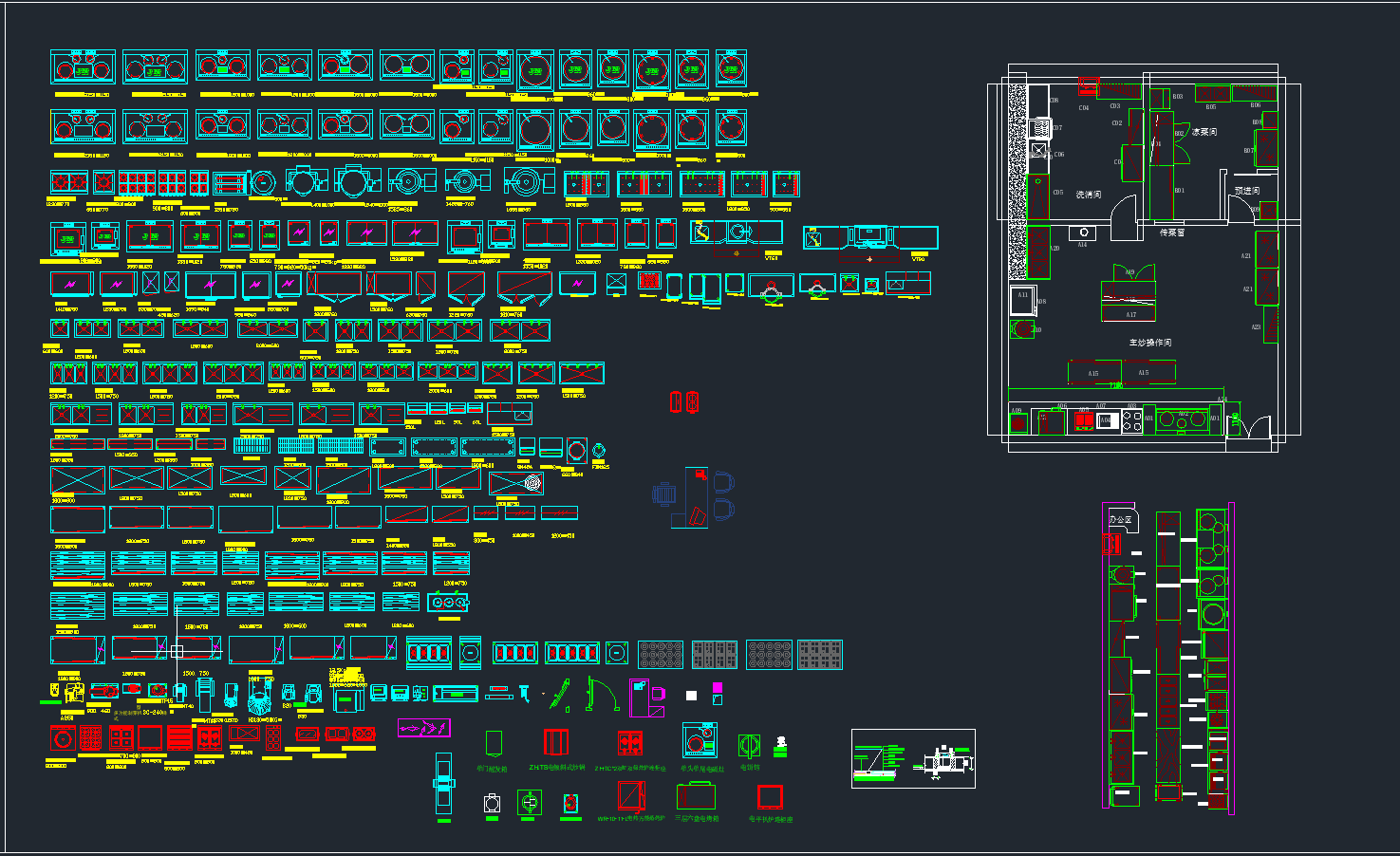The height and width of the screenshot is (856, 1400).
Task: Click the pair of red symbols mid-canvas
Action: pos(684,401)
